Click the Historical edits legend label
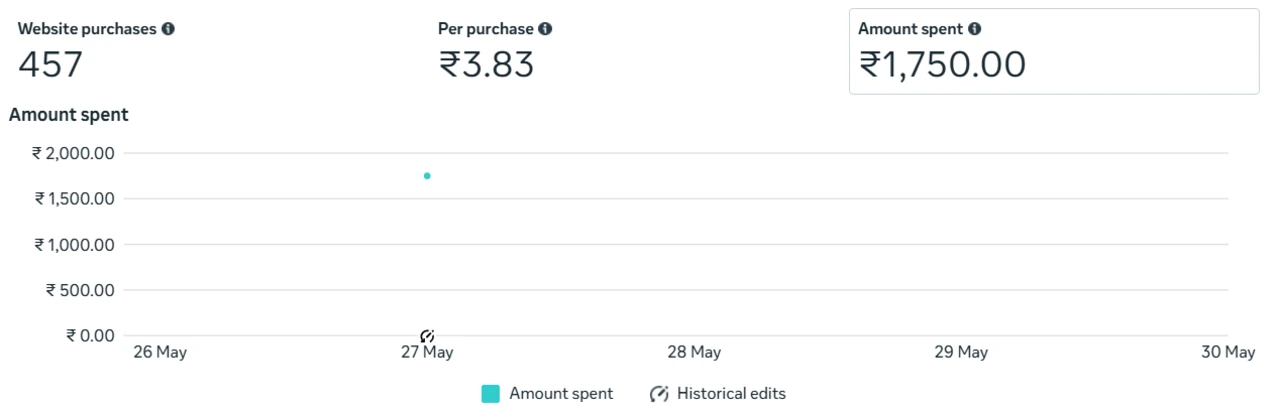The image size is (1278, 417). click(731, 394)
